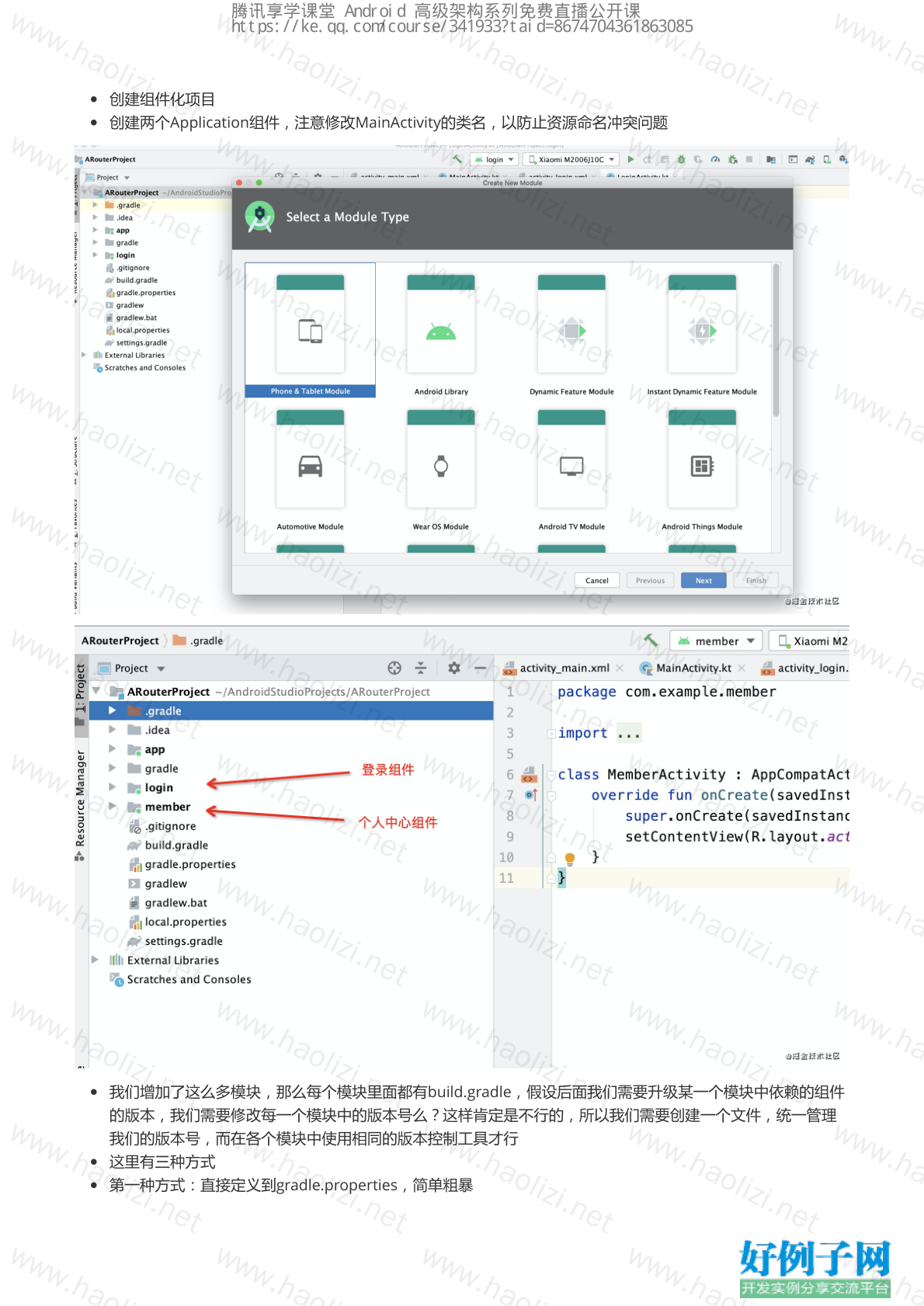Image resolution: width=924 pixels, height=1306 pixels.
Task: Click Cancel in the Create New Module dialog
Action: click(x=596, y=581)
